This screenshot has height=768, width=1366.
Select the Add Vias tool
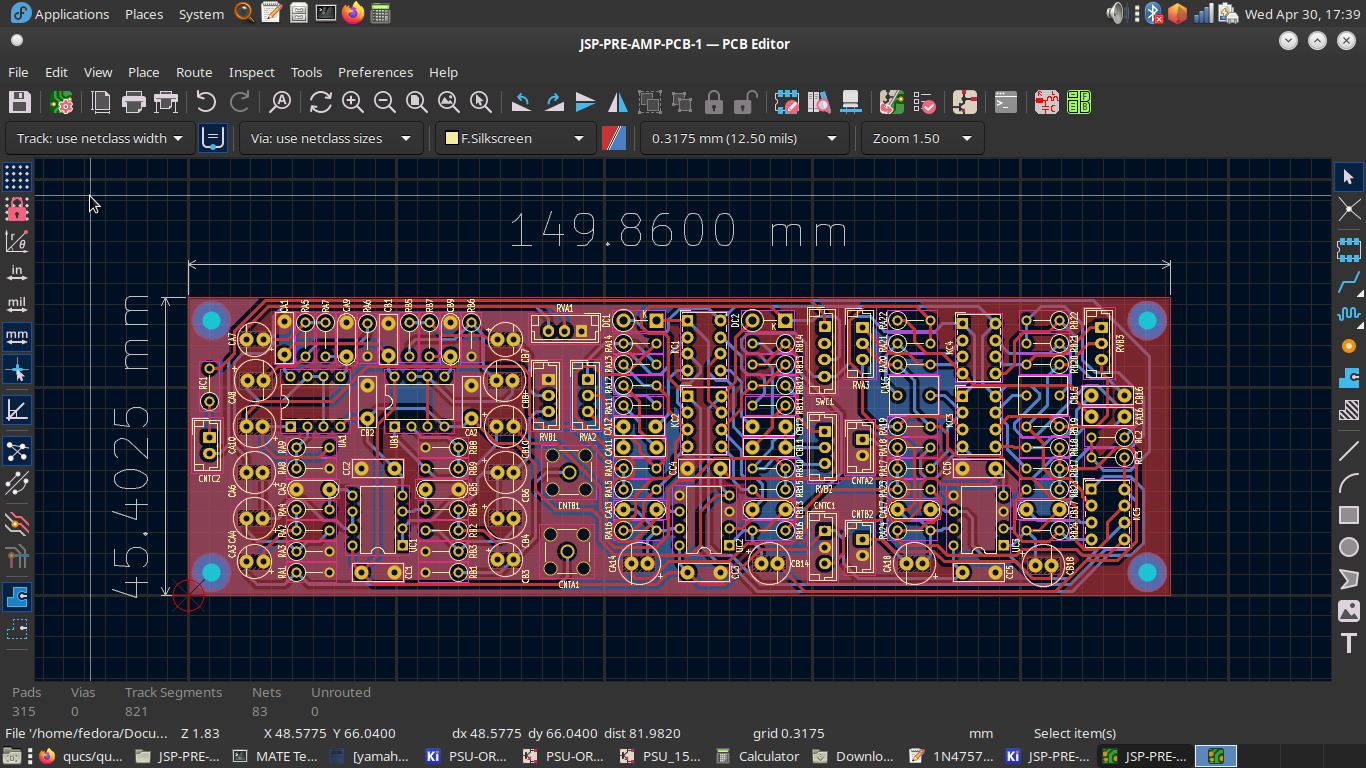1349,346
